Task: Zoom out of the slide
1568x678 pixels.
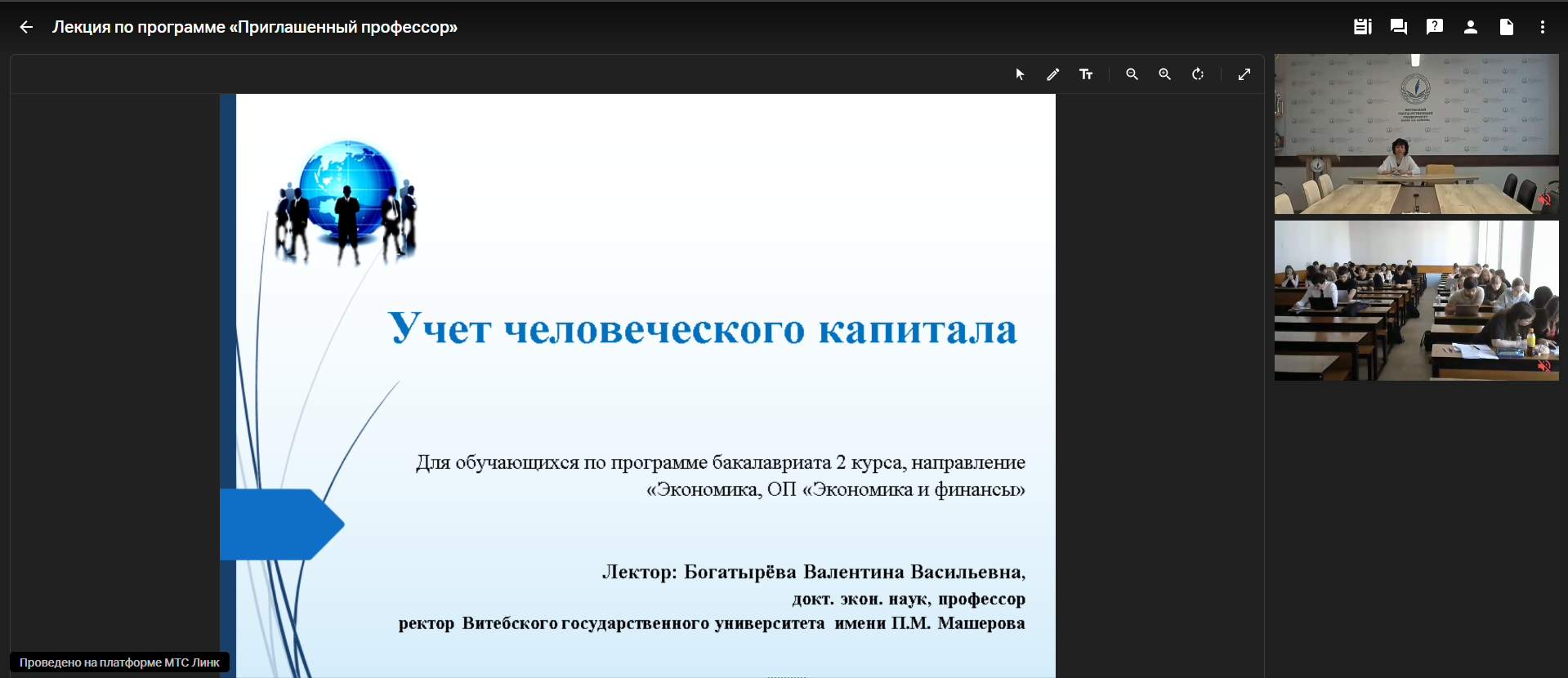Action: point(1132,74)
